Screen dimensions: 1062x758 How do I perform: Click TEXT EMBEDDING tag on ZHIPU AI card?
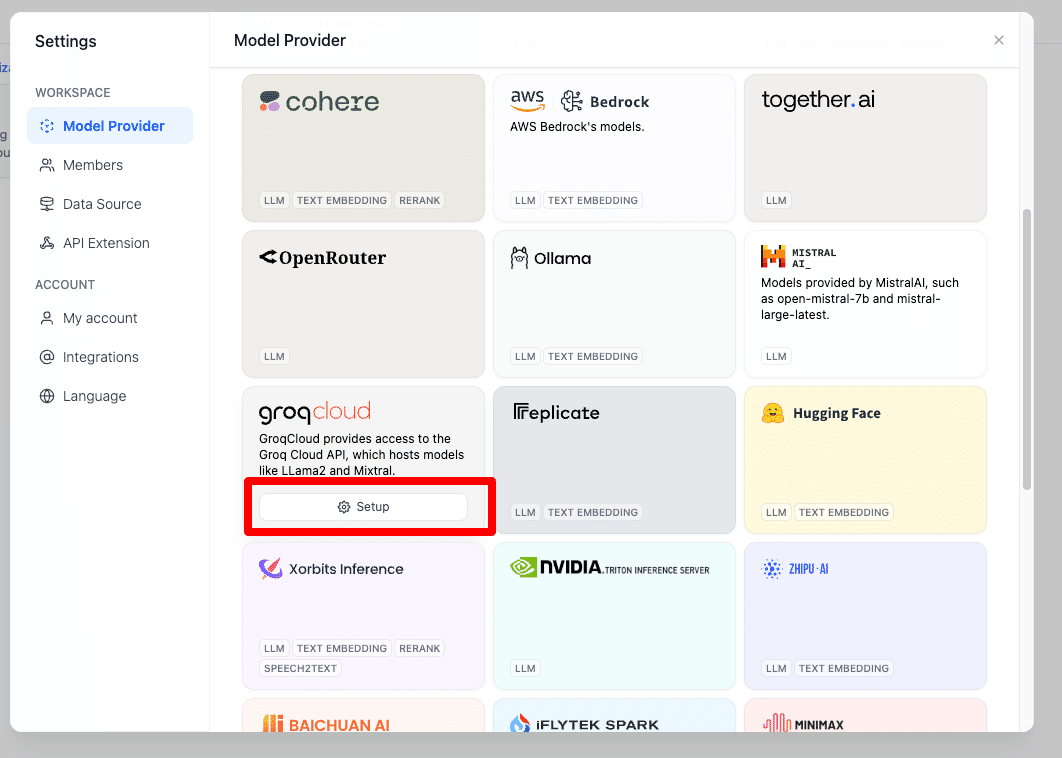pos(843,669)
